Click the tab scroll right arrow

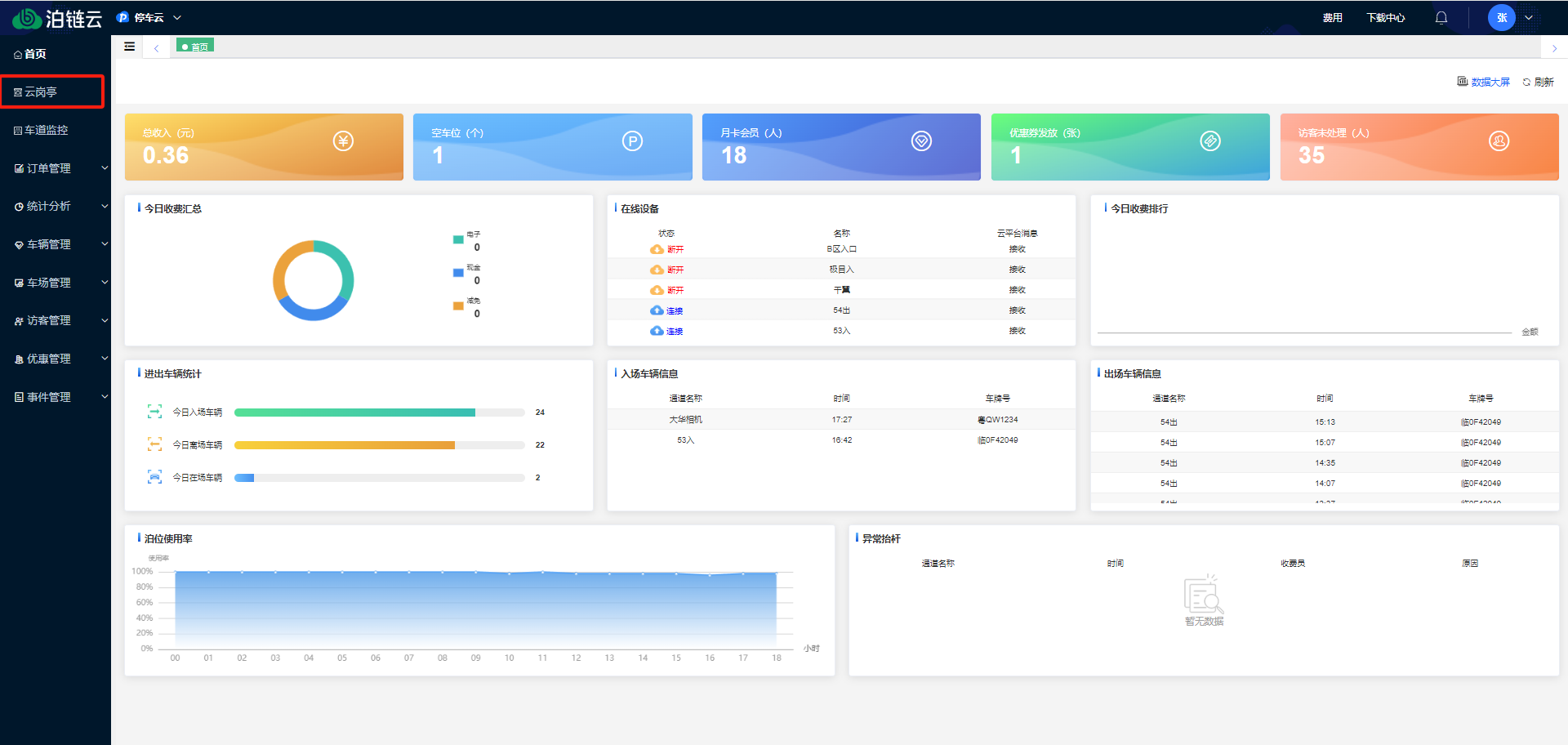[1554, 48]
